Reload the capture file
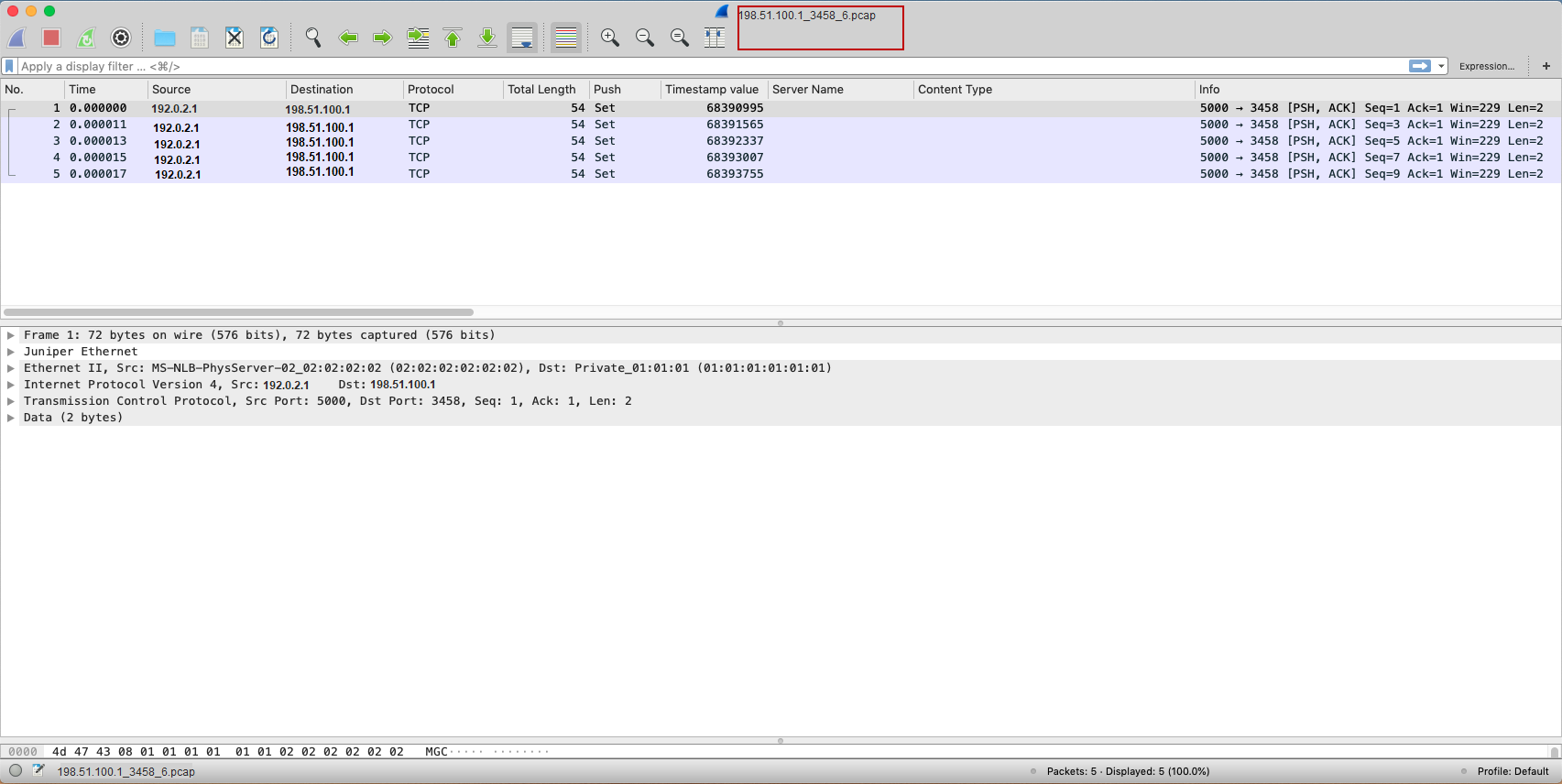Image resolution: width=1562 pixels, height=784 pixels. (x=269, y=38)
